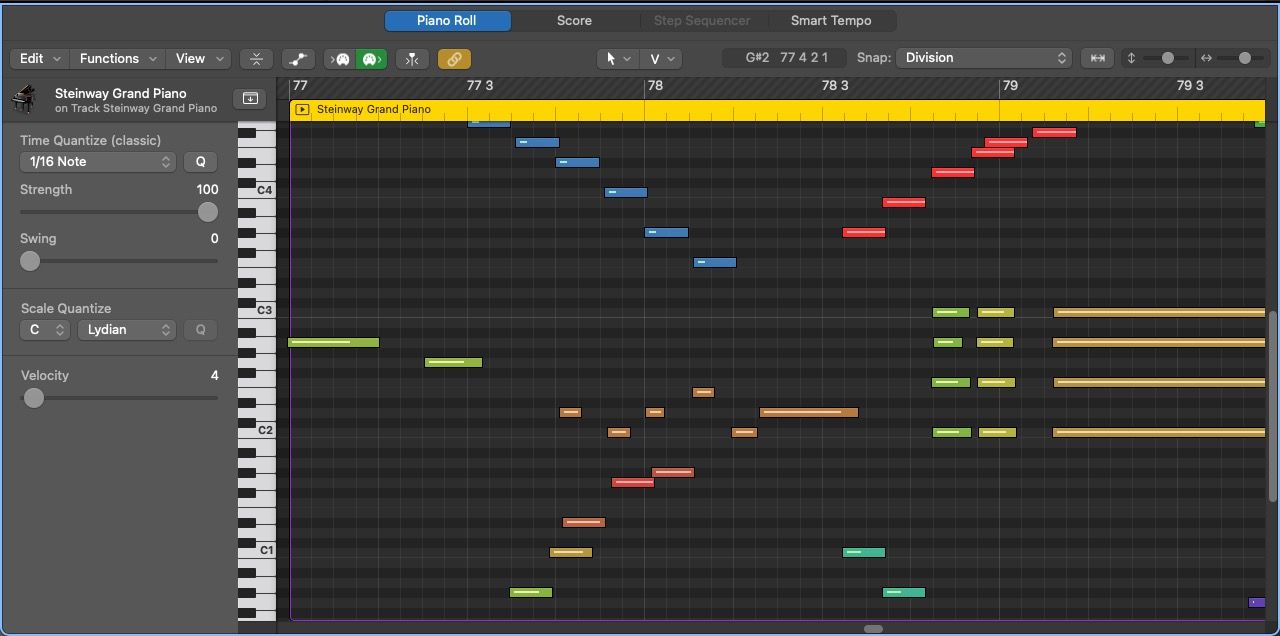Click the waveform auto-zoom icon
This screenshot has width=1280, height=636.
point(1097,58)
